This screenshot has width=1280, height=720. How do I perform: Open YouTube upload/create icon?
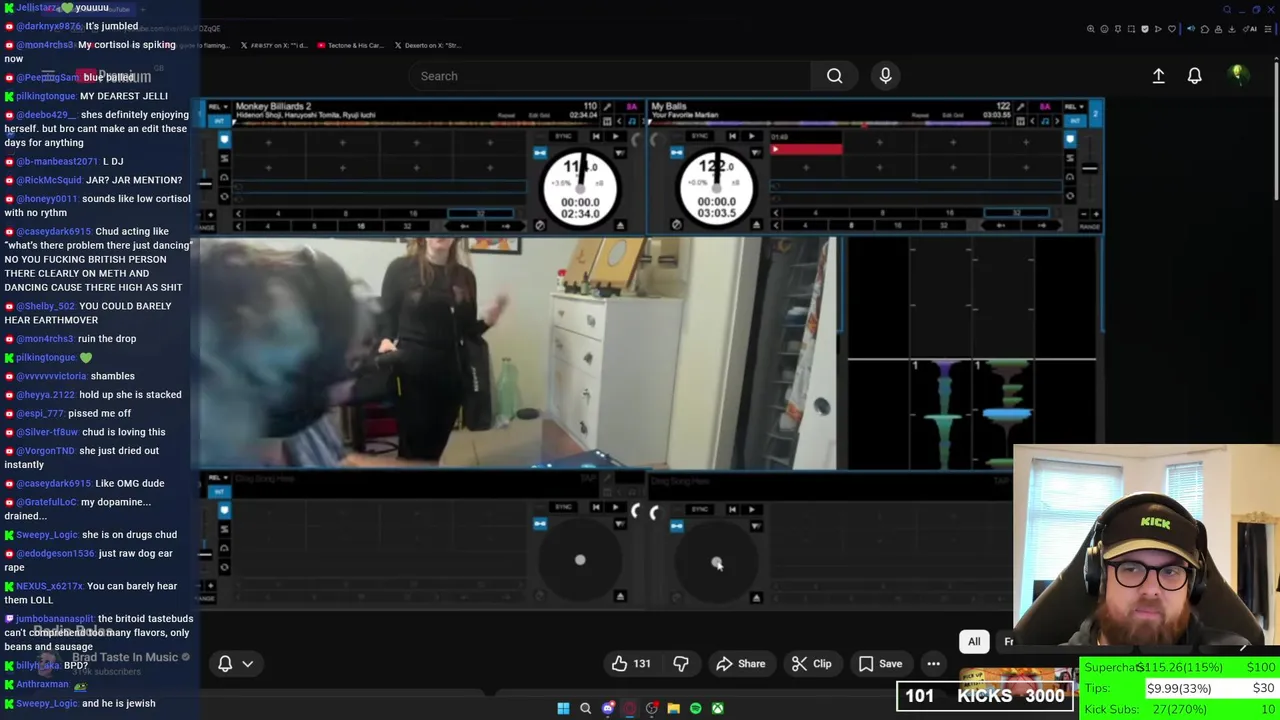1158,76
